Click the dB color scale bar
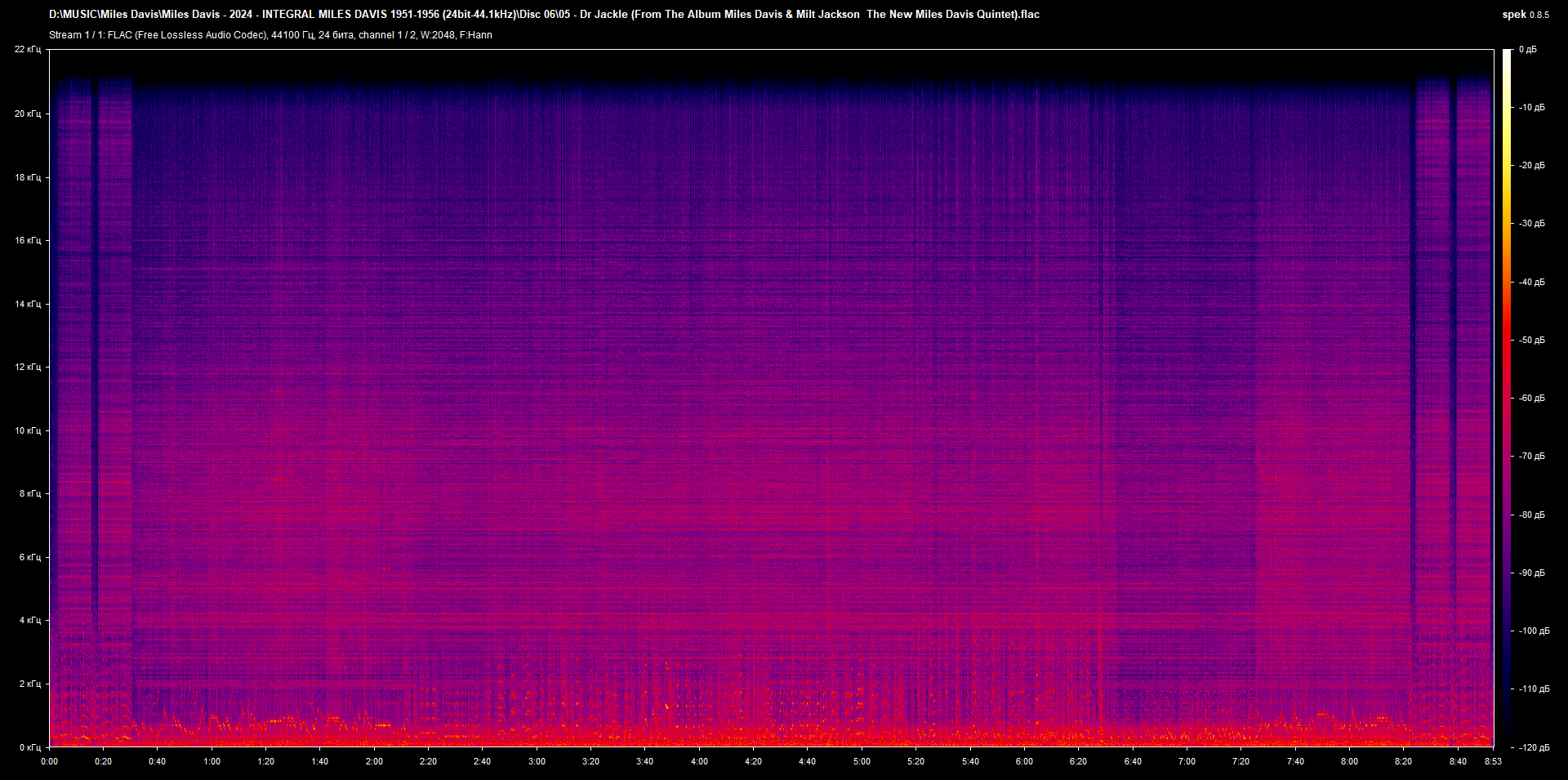Screen dimensions: 1568x780 tap(1507, 398)
